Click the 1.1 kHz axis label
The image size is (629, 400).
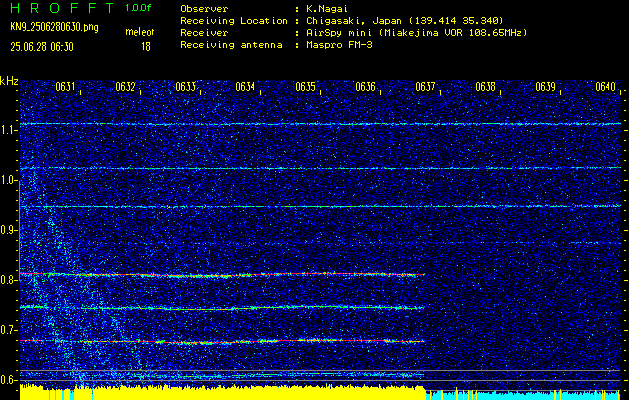pos(8,130)
